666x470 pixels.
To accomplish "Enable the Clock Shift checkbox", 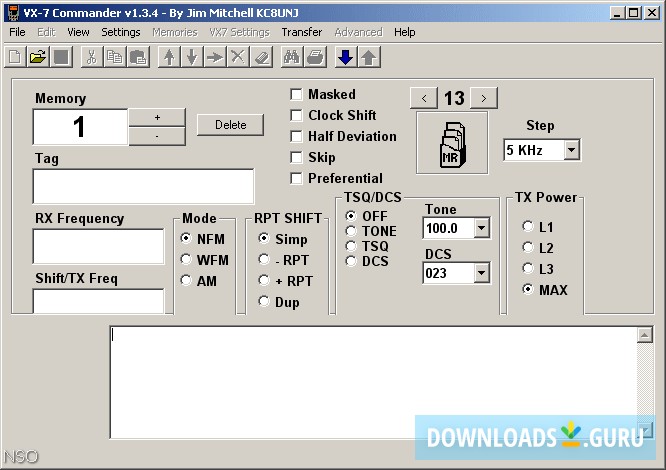I will (296, 115).
